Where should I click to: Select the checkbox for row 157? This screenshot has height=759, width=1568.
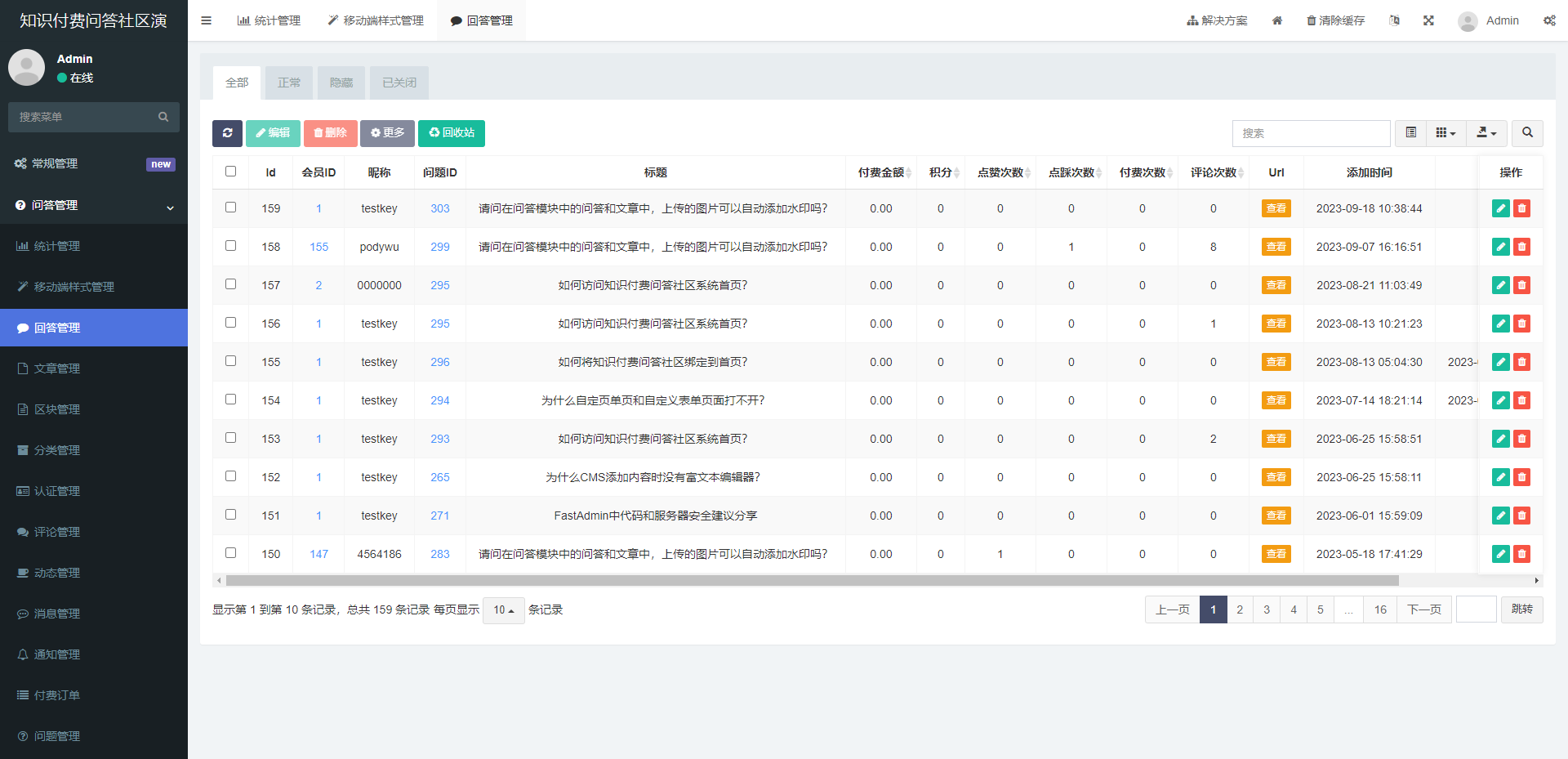point(230,284)
